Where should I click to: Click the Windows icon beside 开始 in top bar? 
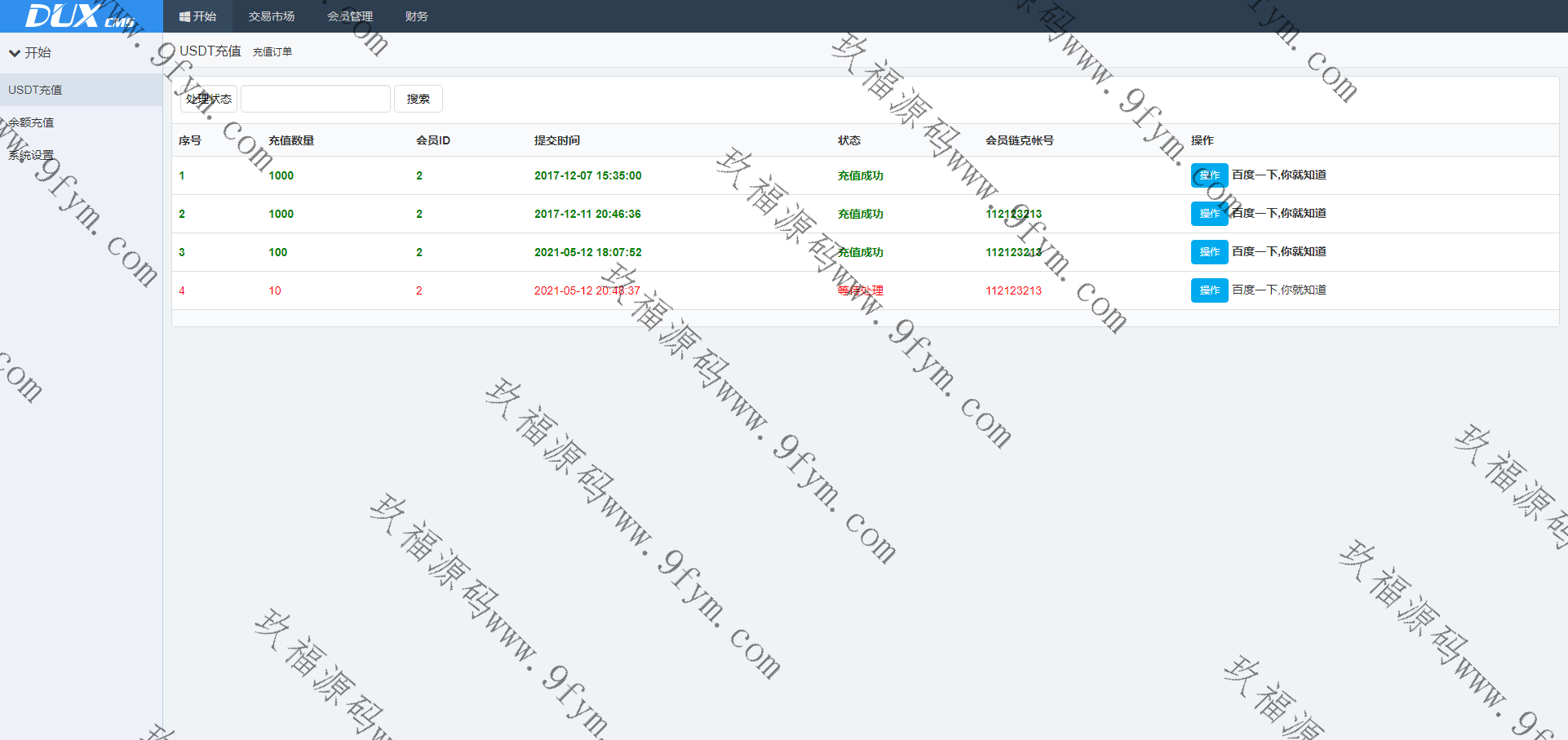pyautogui.click(x=184, y=16)
